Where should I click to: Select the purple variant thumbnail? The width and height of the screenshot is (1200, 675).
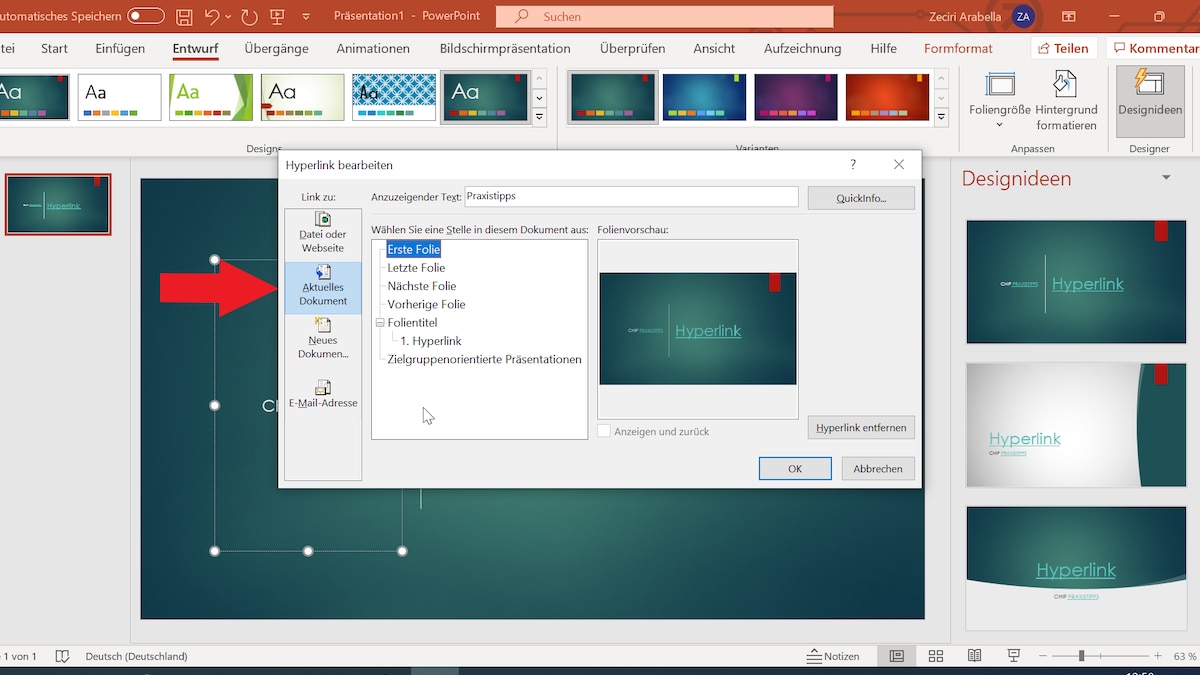coord(796,97)
